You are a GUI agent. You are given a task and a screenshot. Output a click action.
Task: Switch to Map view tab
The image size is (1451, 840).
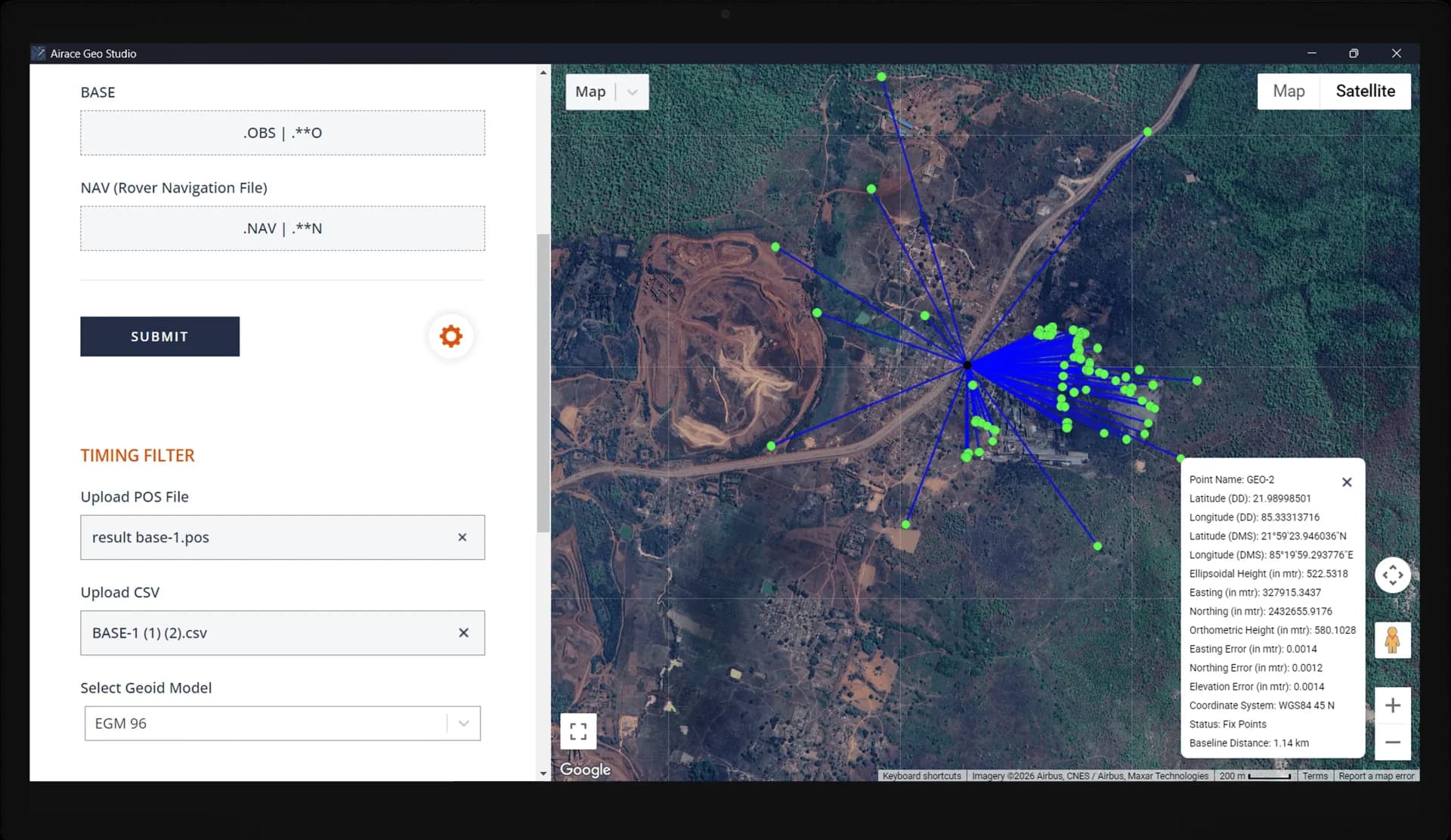[x=1289, y=91]
